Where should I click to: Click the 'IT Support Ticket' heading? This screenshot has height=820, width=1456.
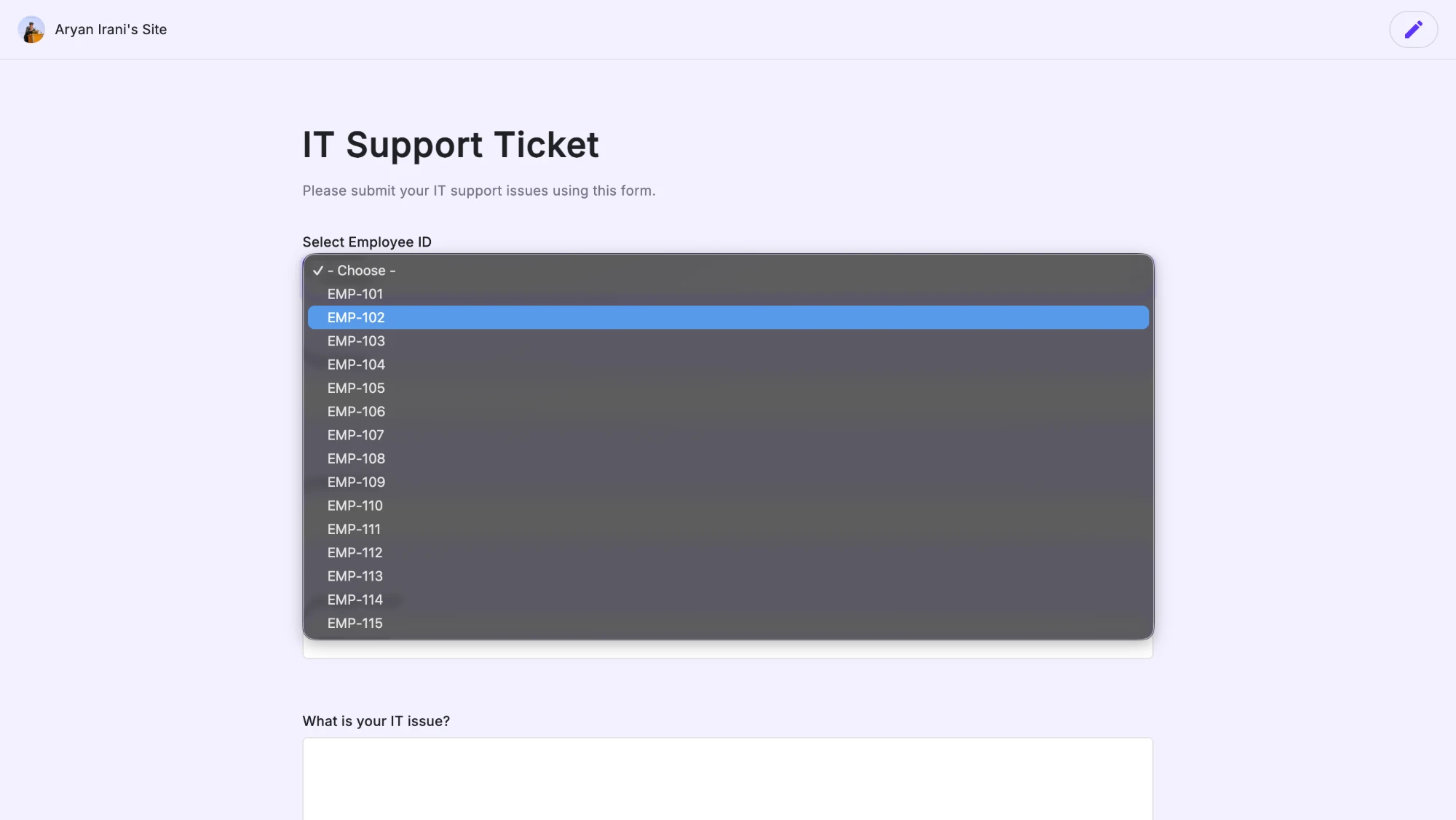point(451,145)
